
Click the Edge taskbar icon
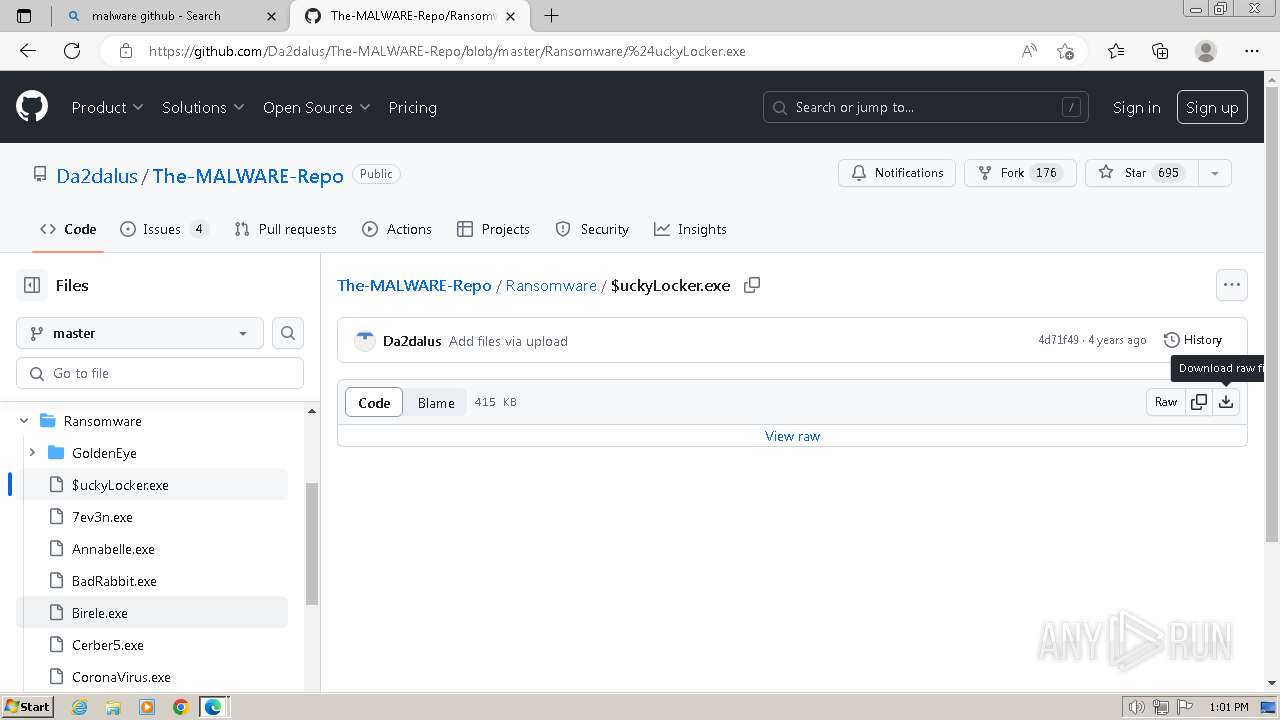pyautogui.click(x=213, y=707)
